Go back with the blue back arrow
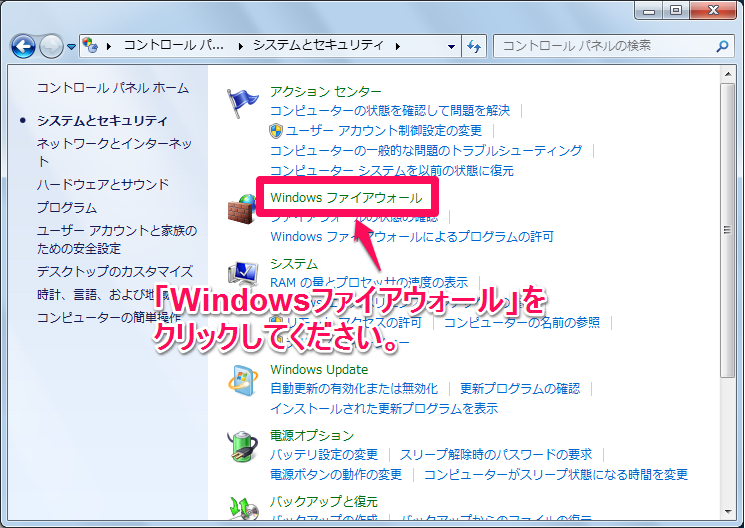Viewport: 745px width, 528px height. pyautogui.click(x=23, y=46)
